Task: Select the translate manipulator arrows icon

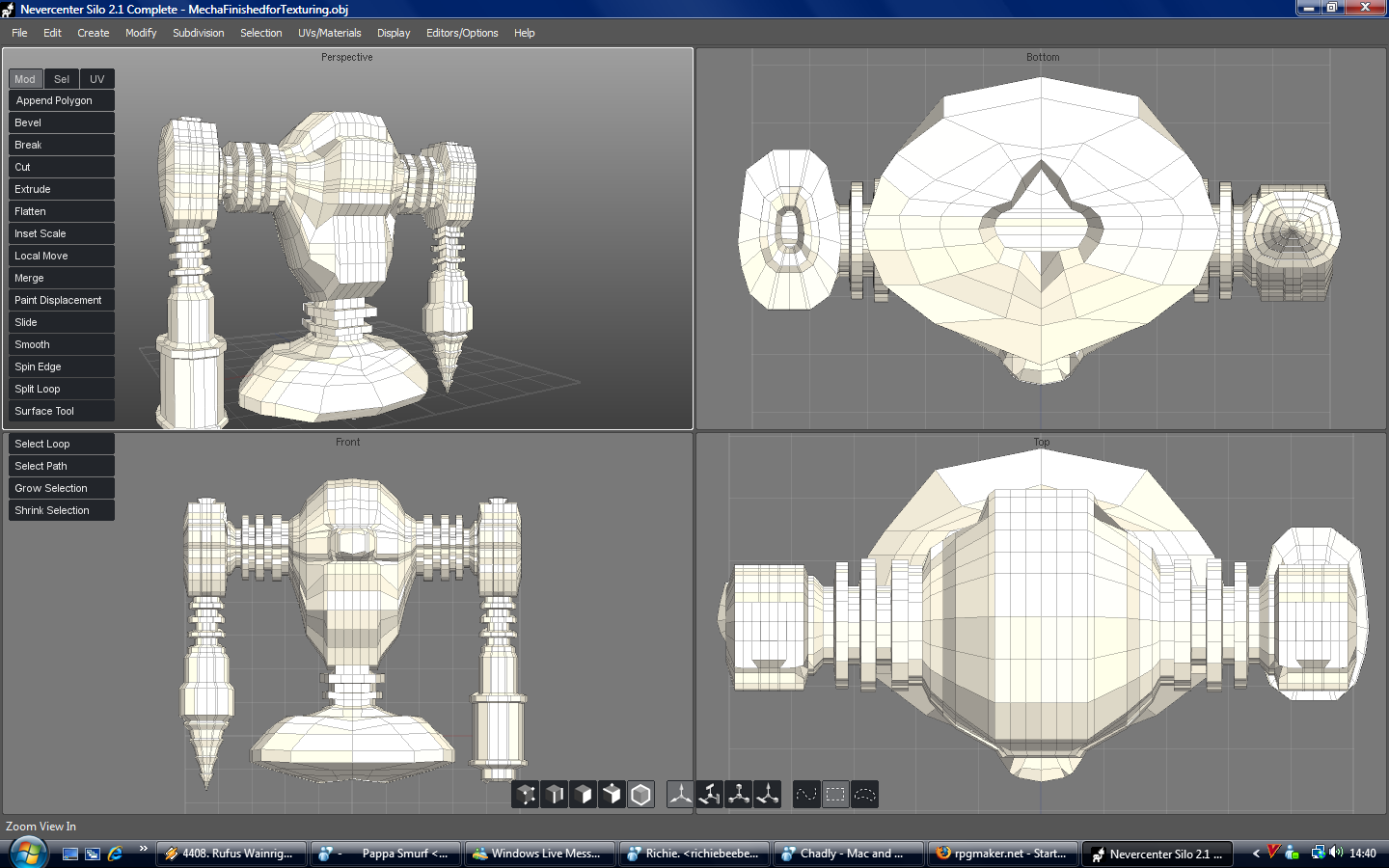Action: [681, 795]
